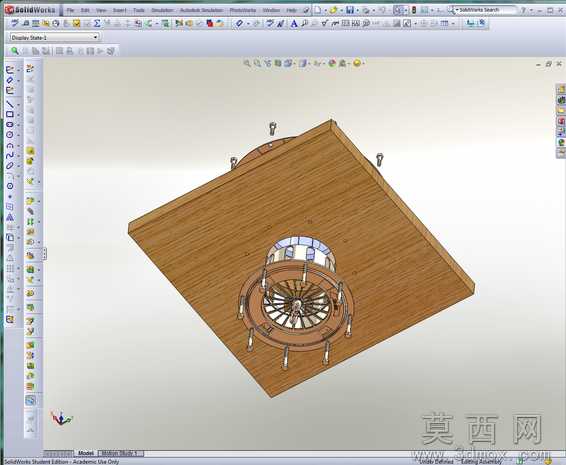
Task: Open the PhotoWorks menu
Action: (243, 10)
